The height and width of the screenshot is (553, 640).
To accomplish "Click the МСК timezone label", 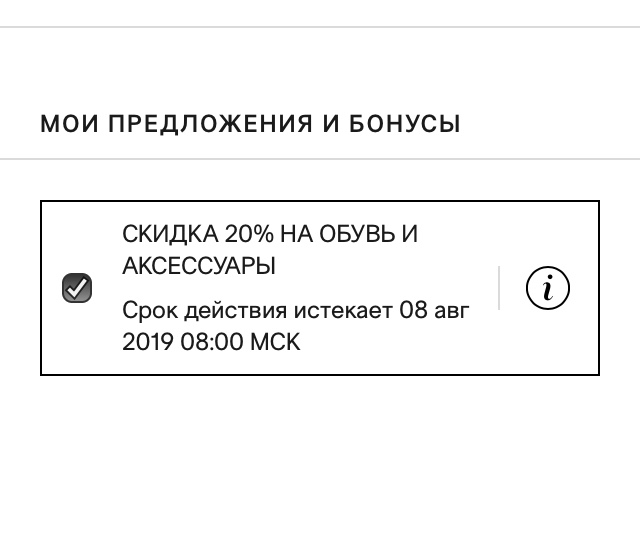I will point(274,342).
